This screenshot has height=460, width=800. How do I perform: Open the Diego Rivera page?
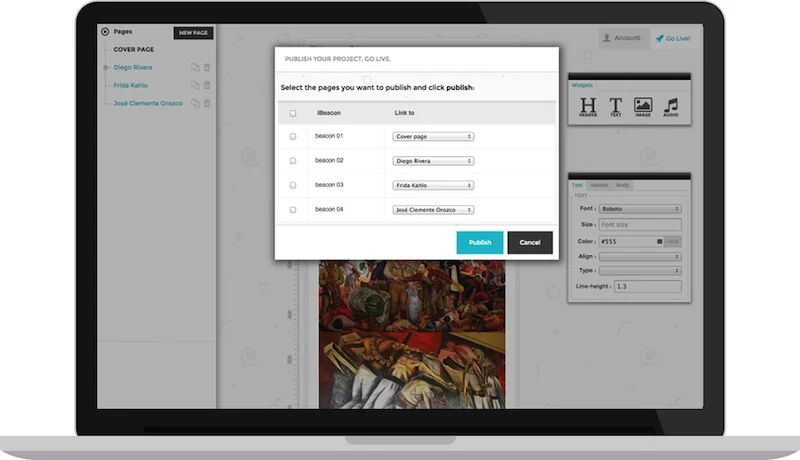(133, 67)
